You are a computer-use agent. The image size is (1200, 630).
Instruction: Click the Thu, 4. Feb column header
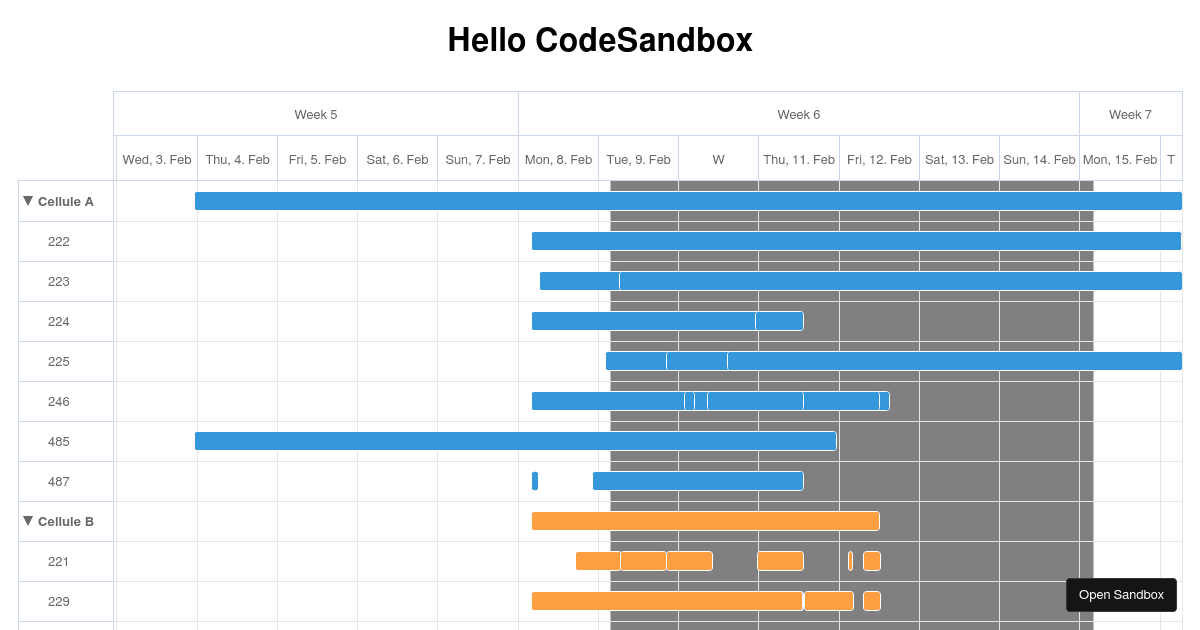[x=237, y=159]
